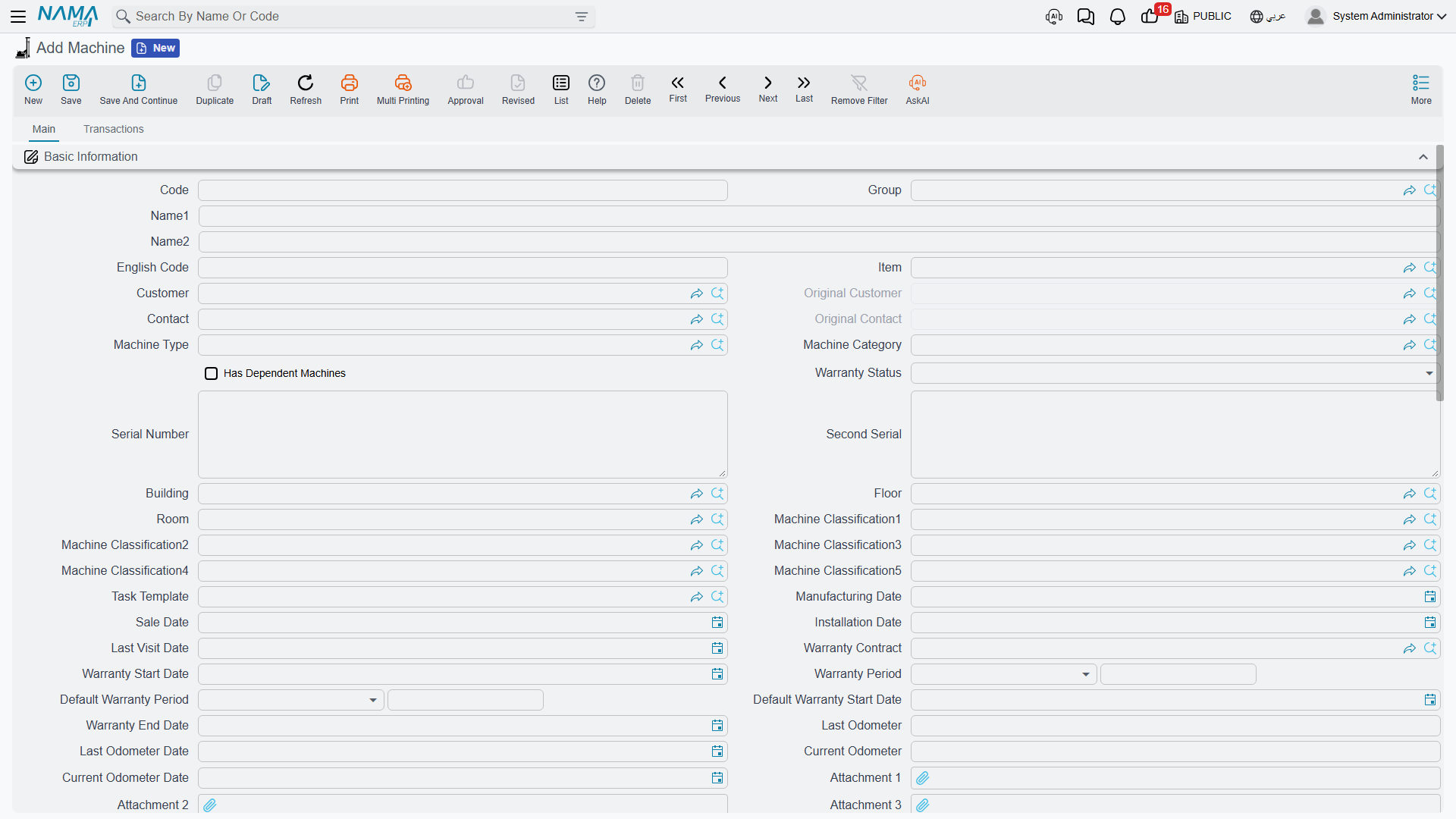Toggle Has Dependent Machines checkbox
Screen dimensions: 1456x819
coord(212,374)
